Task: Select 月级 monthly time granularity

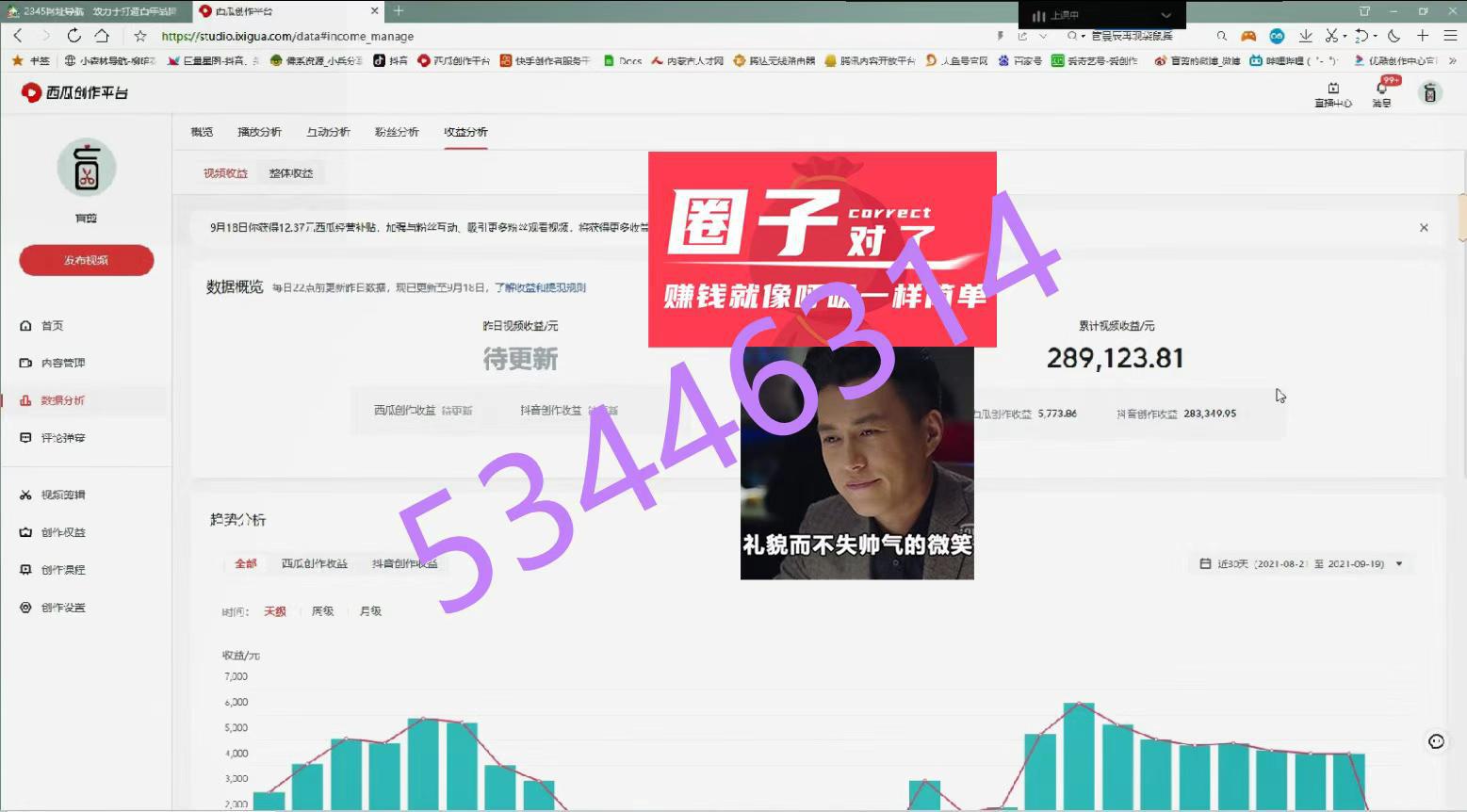Action: click(370, 611)
